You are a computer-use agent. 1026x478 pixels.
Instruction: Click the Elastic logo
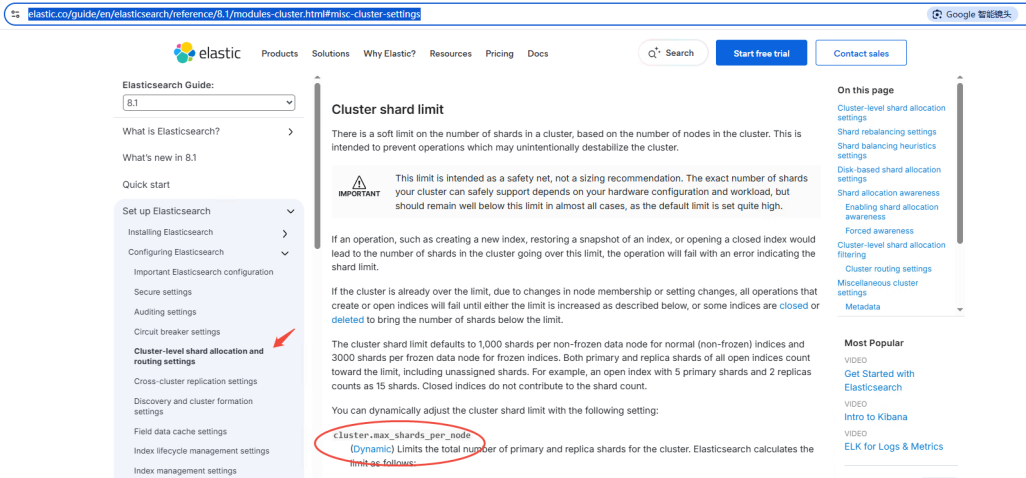click(x=207, y=53)
